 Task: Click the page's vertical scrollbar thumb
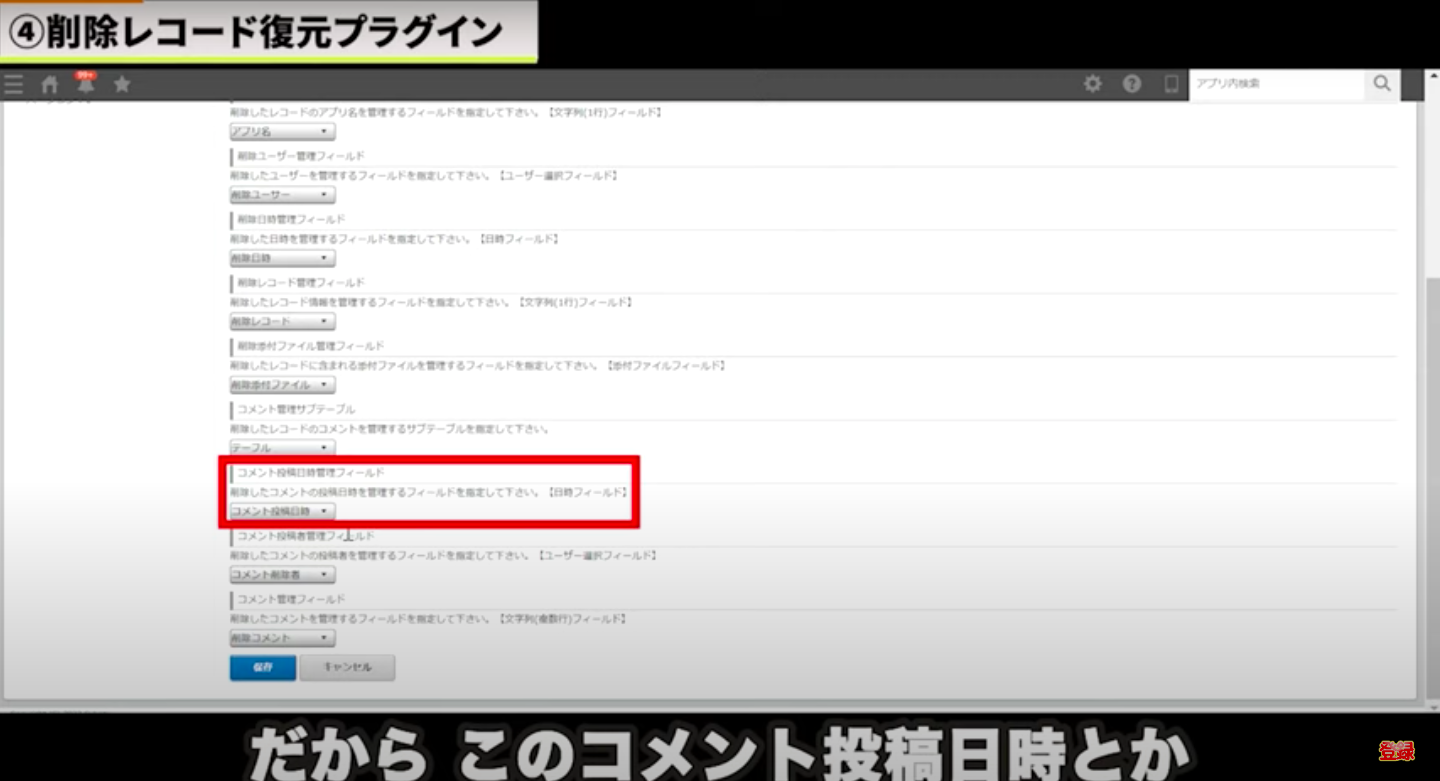coord(1431,480)
